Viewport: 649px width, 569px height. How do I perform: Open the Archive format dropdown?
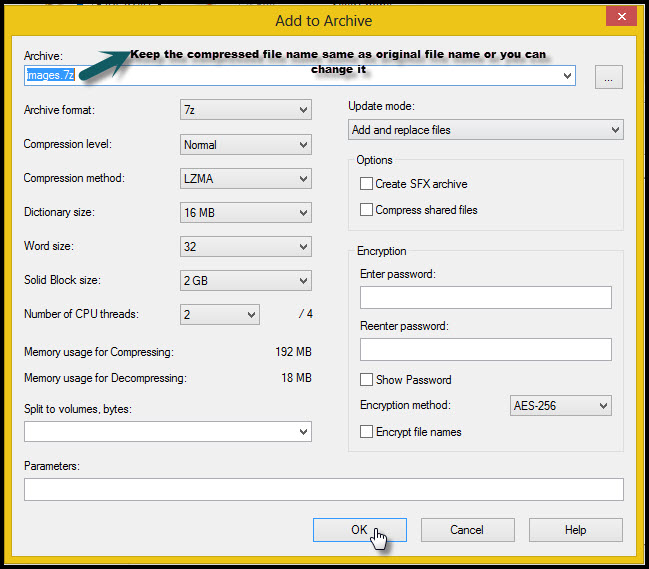[x=246, y=110]
